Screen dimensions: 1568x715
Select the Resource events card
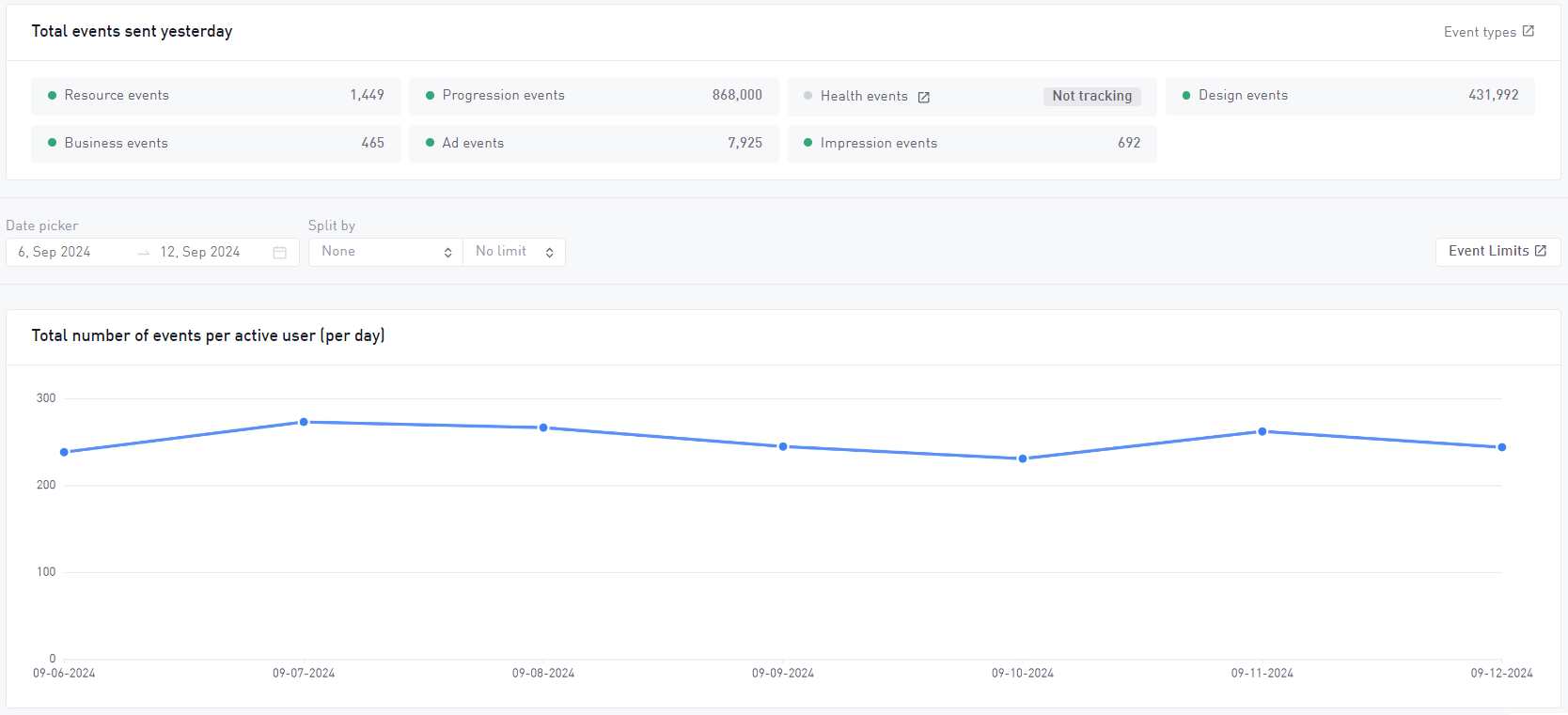[216, 96]
